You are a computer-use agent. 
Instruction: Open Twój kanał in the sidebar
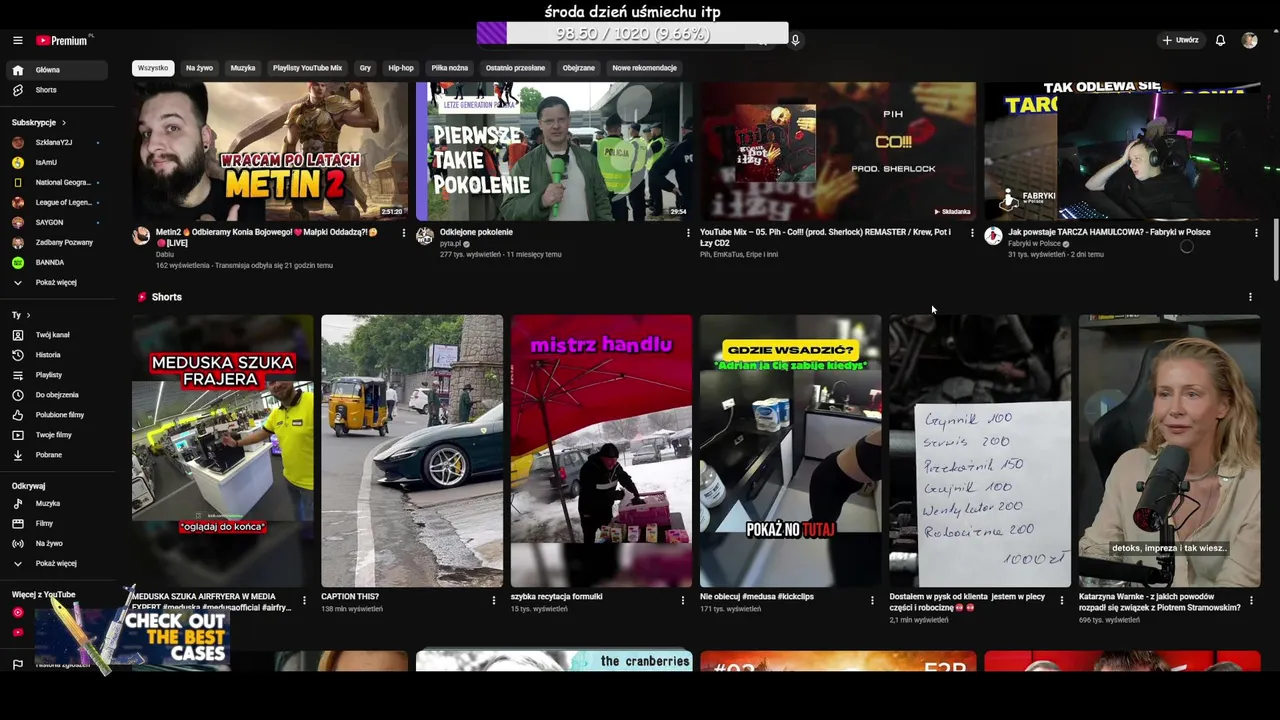[x=57, y=335]
